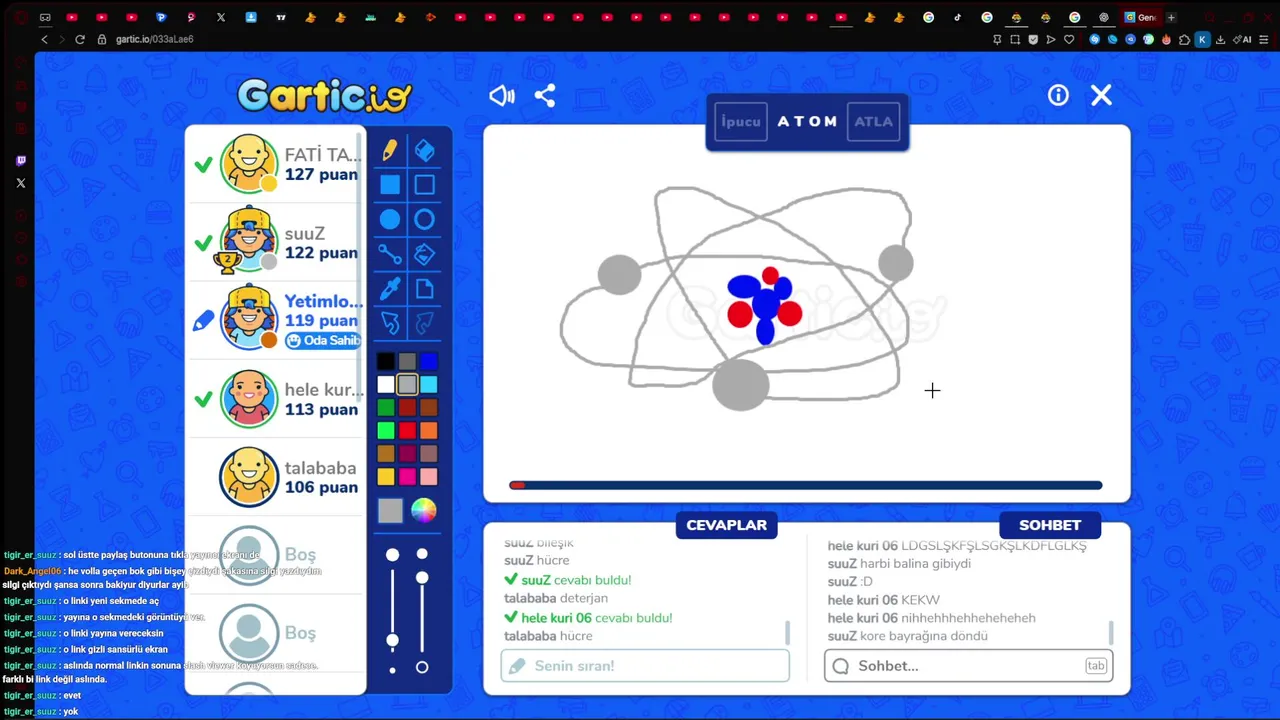The height and width of the screenshot is (720, 1280).
Task: Click 'suuZ cevabı buldu!' message
Action: 576,580
